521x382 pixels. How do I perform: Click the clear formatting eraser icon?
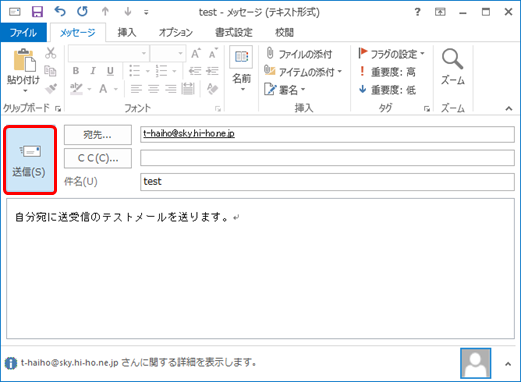(212, 89)
